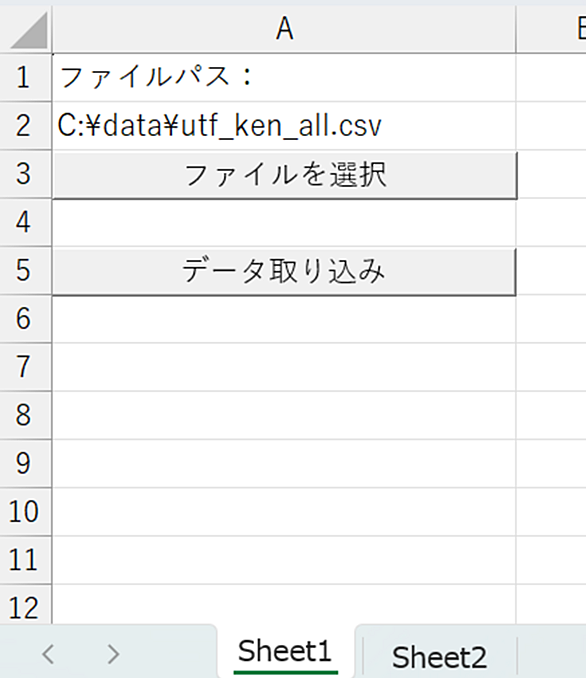Select the row 9 header

(x=25, y=464)
